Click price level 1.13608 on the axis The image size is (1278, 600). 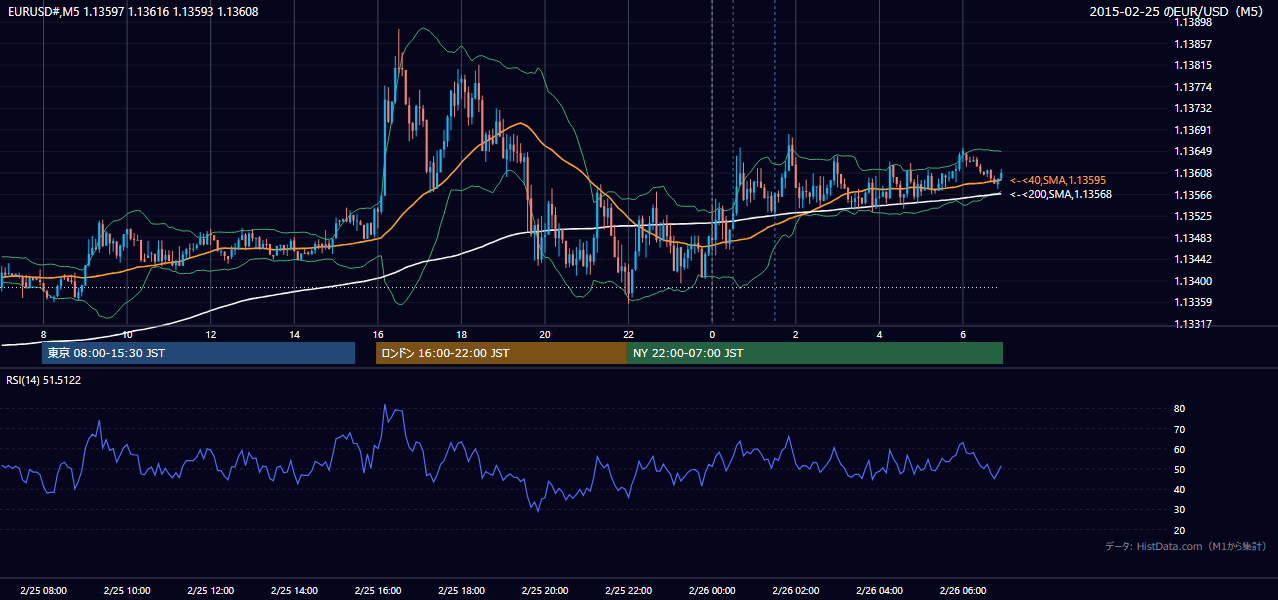click(1193, 173)
